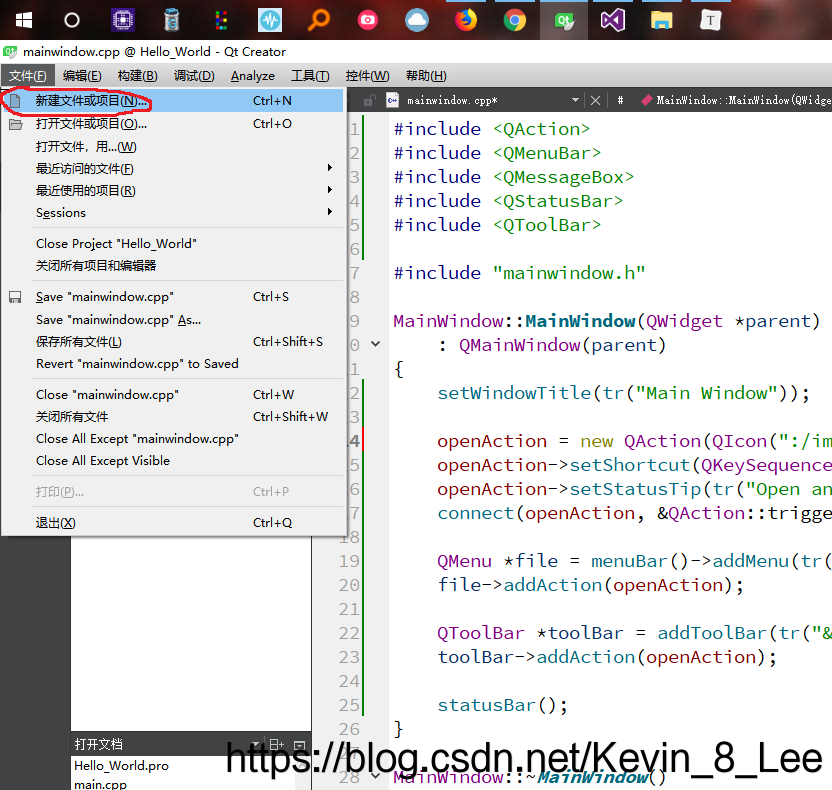Click the # line/column indicator in editor toolbar
832x790 pixels.
[x=620, y=100]
